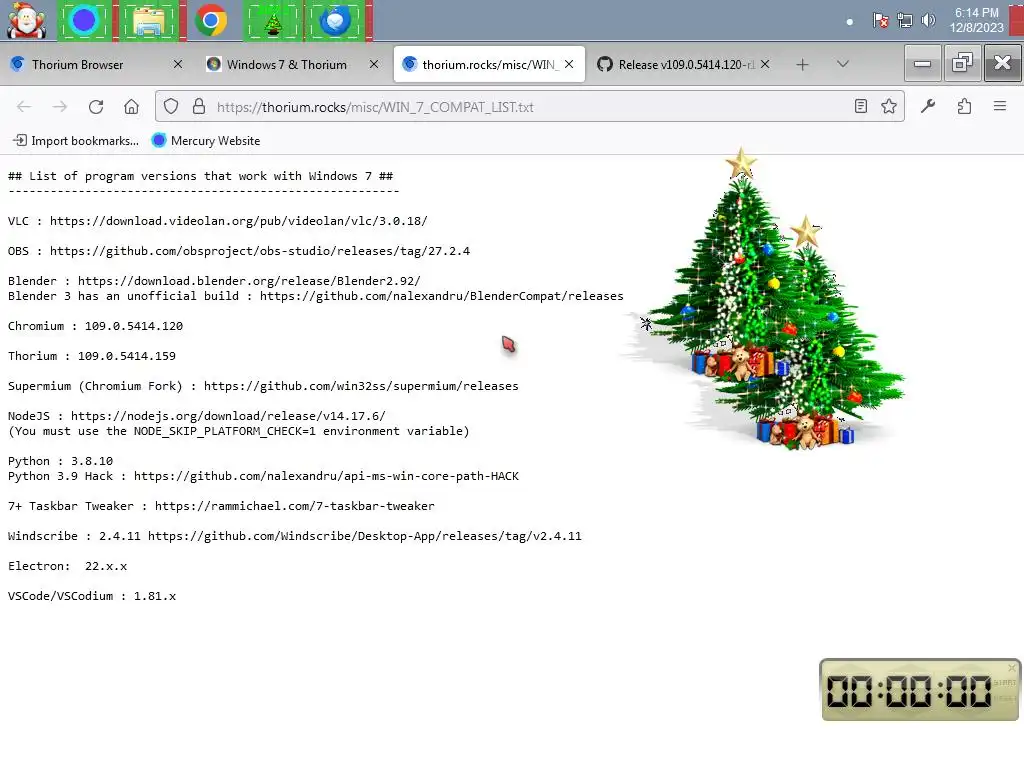Close the thorium.rocks tab
This screenshot has width=1024, height=768.
(569, 64)
